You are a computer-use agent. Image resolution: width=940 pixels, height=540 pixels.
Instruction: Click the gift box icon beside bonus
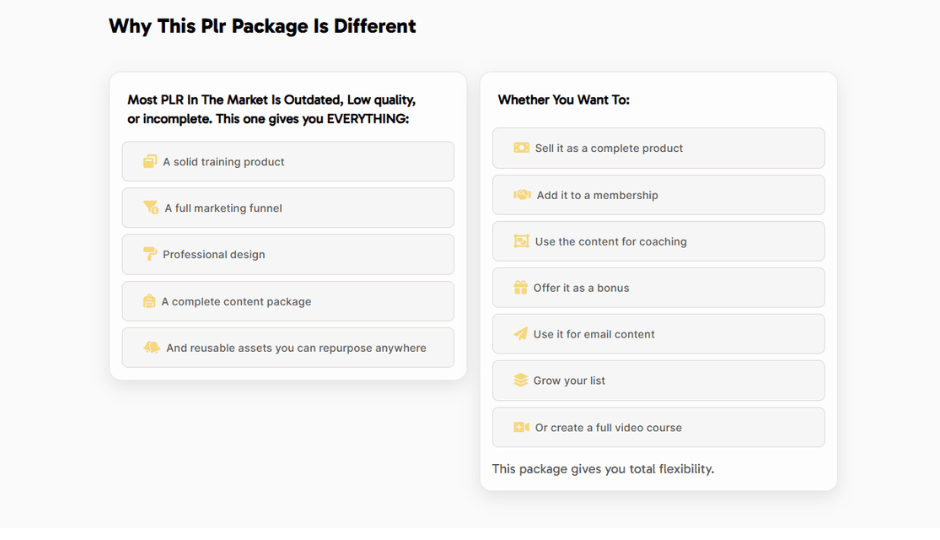tap(520, 287)
